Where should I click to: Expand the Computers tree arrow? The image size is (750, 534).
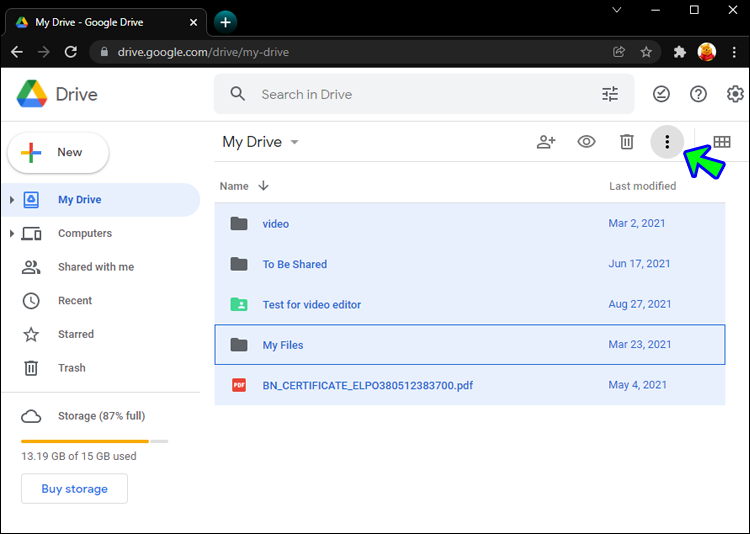coord(12,234)
